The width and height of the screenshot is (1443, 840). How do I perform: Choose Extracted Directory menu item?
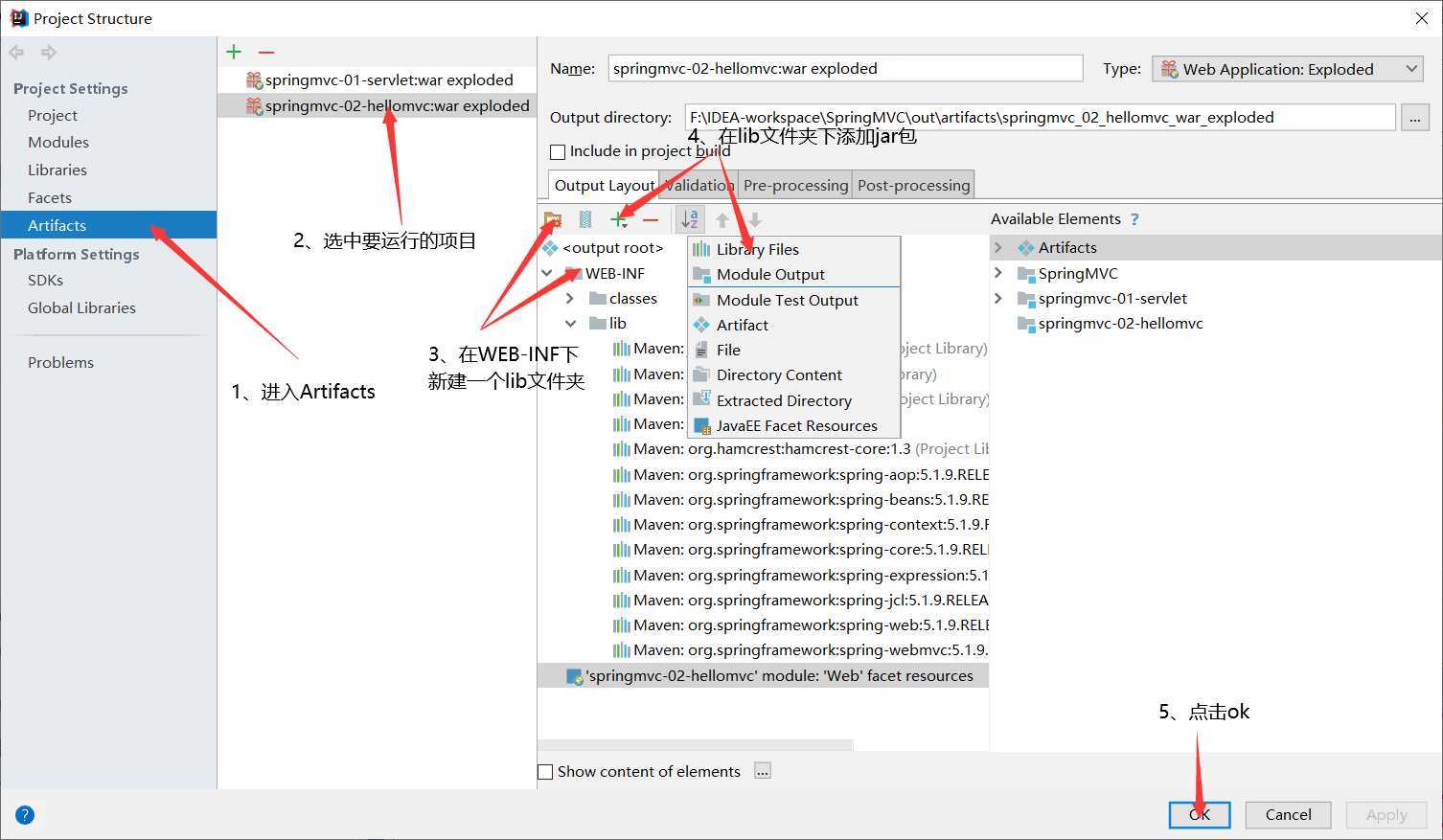point(794,400)
